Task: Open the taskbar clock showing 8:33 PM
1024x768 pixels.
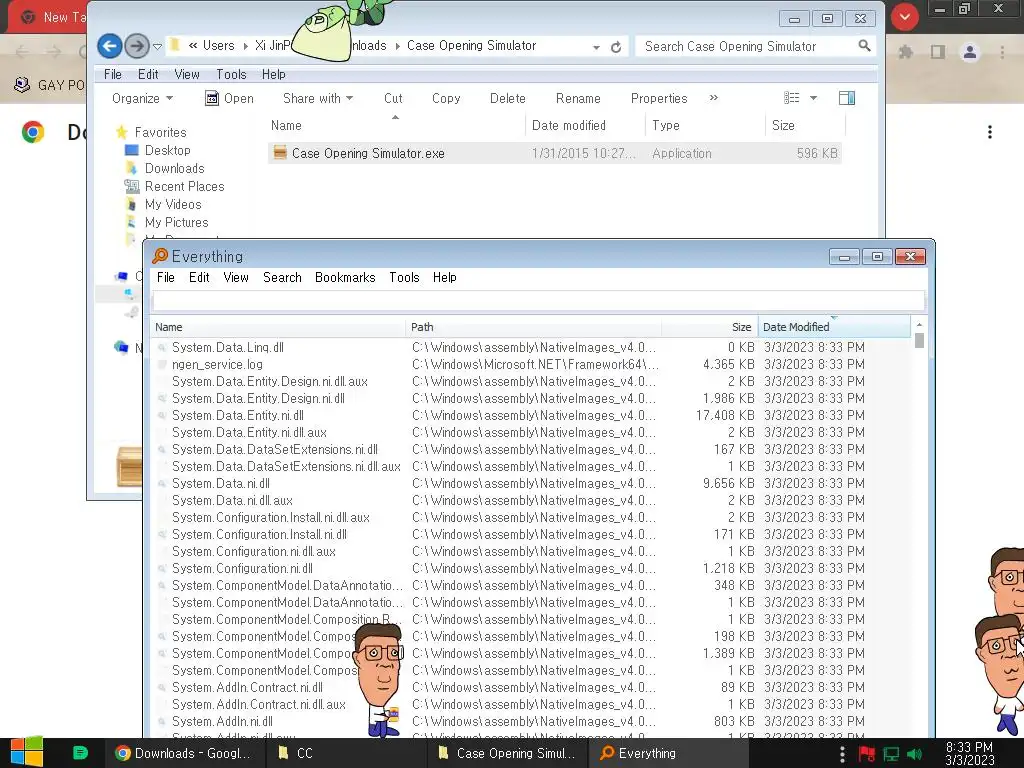Action: (x=970, y=753)
